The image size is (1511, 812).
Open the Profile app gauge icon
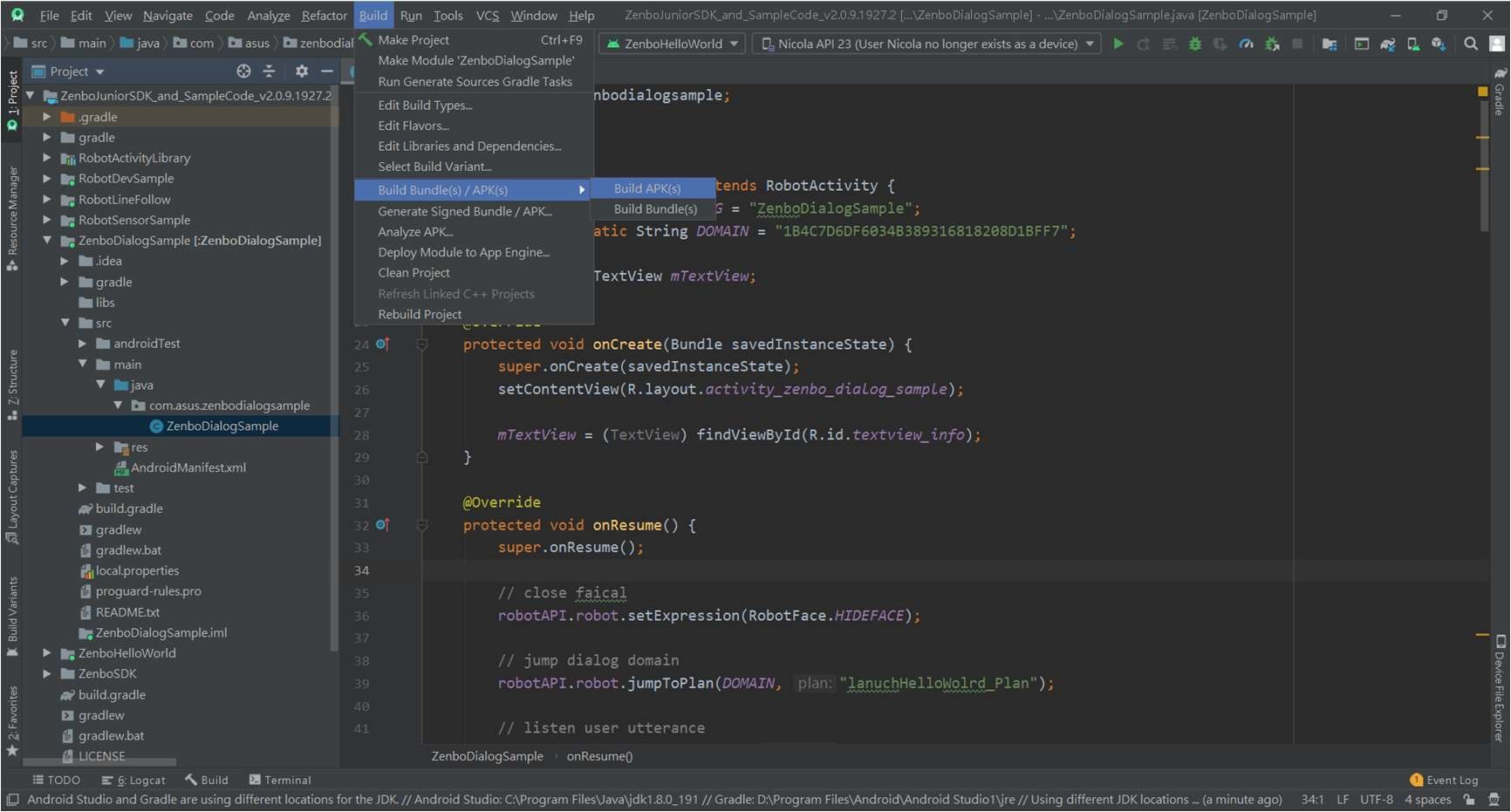(1246, 44)
